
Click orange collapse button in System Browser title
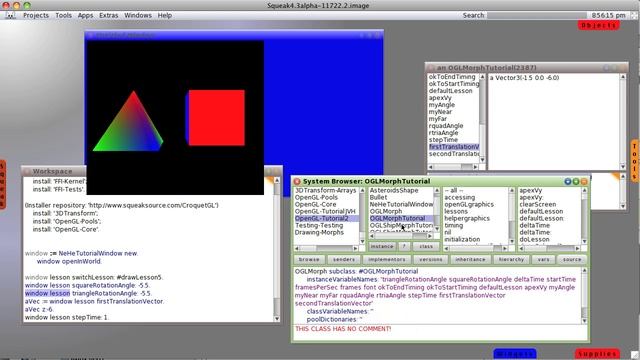(x=584, y=181)
